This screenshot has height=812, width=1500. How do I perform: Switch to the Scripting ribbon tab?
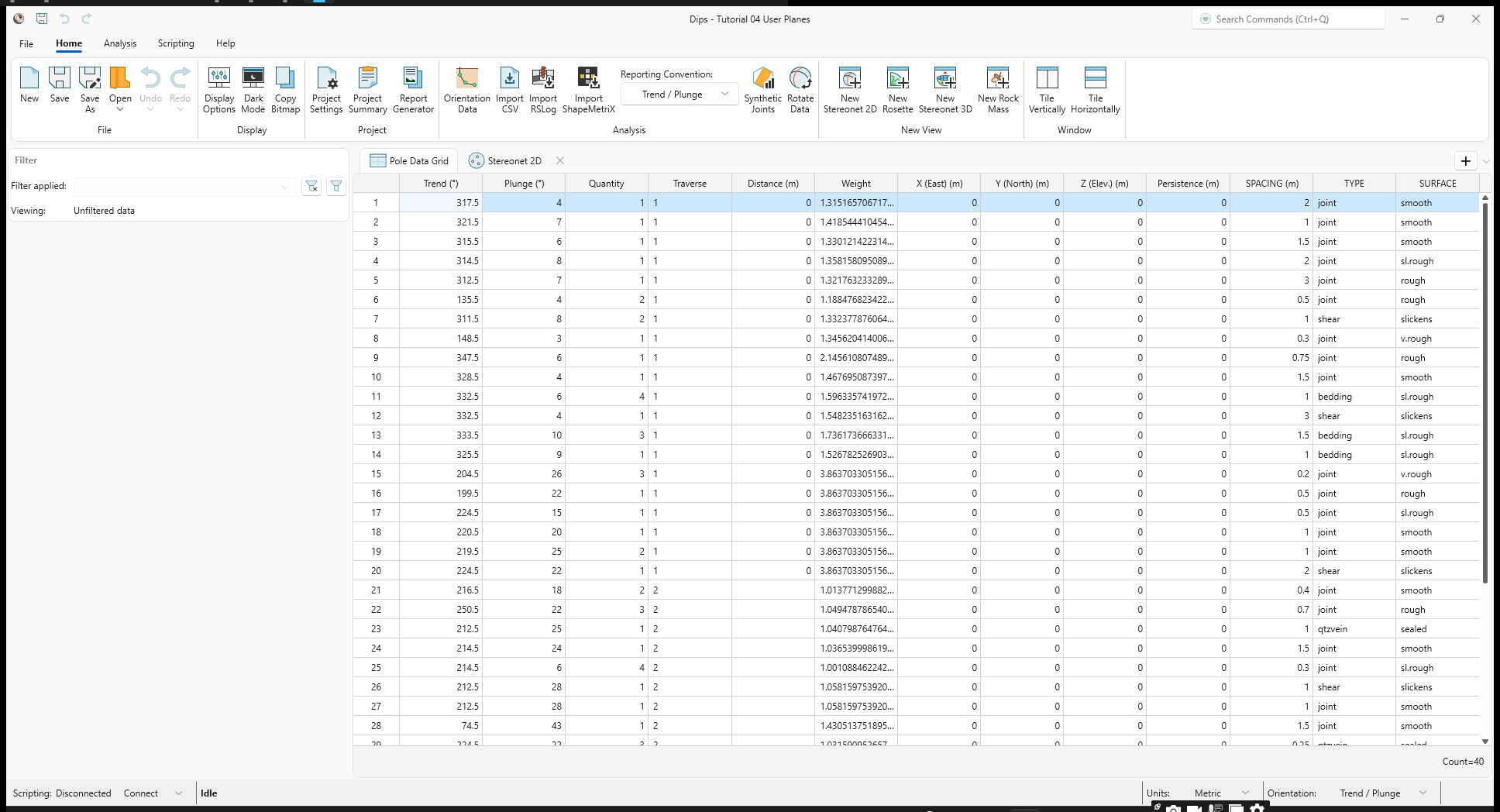[x=176, y=43]
